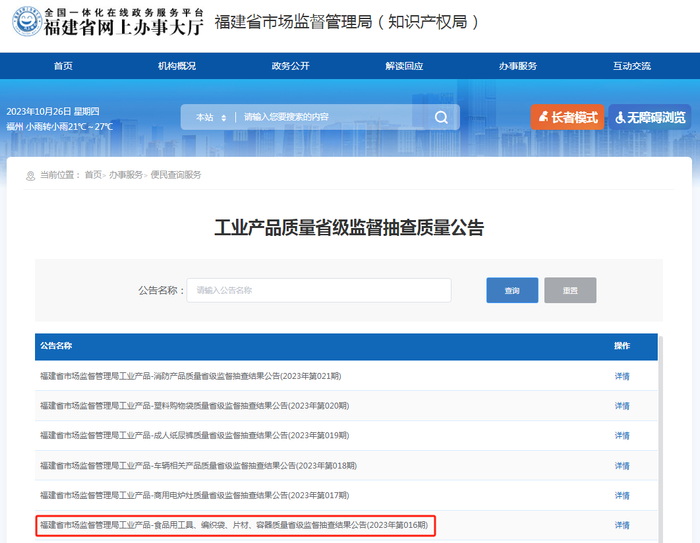Image resolution: width=700 pixels, height=543 pixels.
Task: Click the blue 查询 button
Action: click(x=512, y=290)
